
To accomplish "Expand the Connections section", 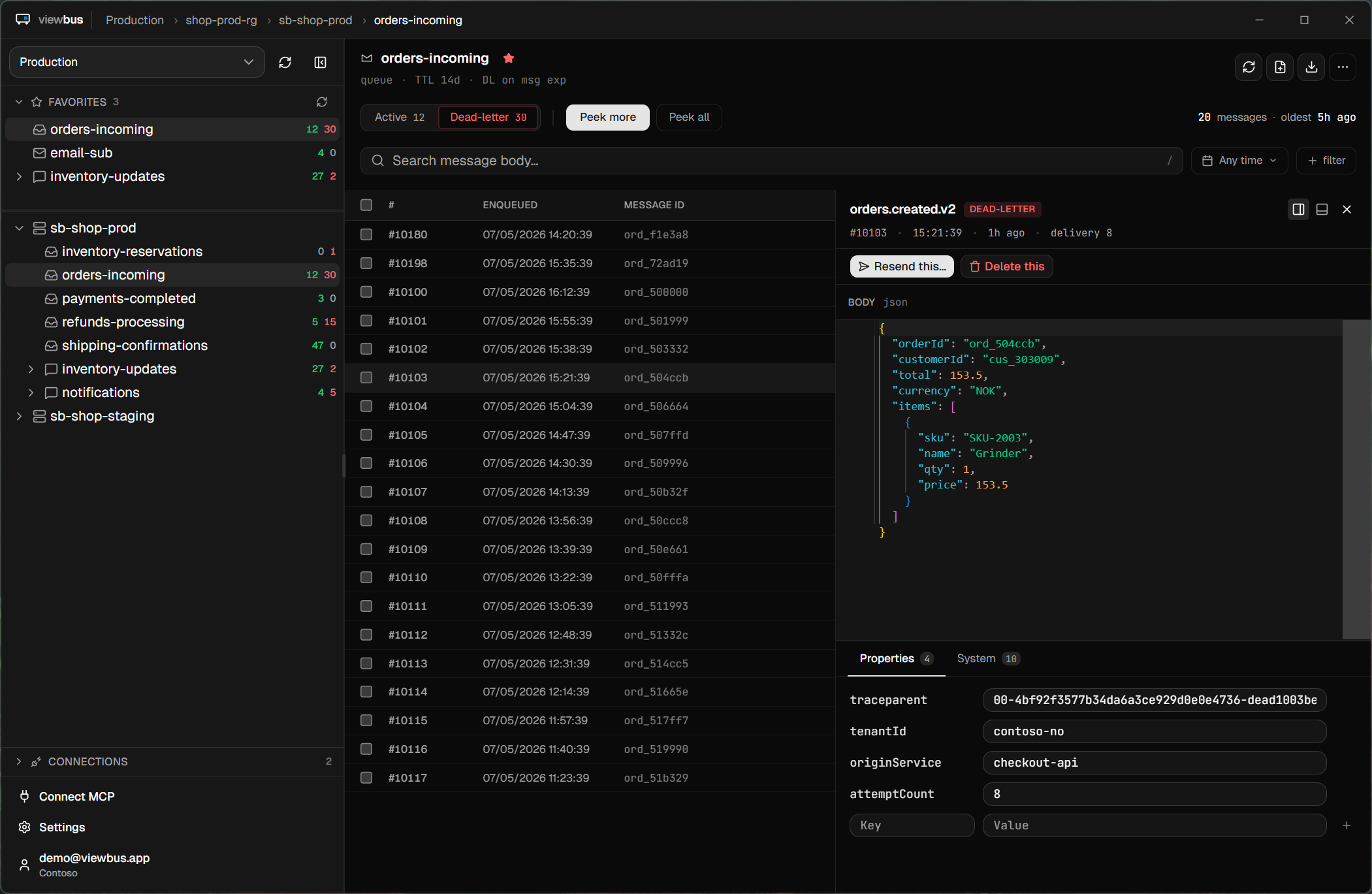I will coord(19,761).
